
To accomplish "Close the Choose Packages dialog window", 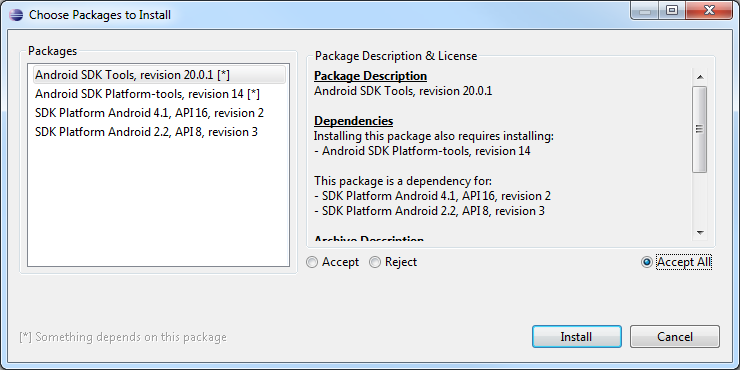I will pyautogui.click(x=709, y=10).
